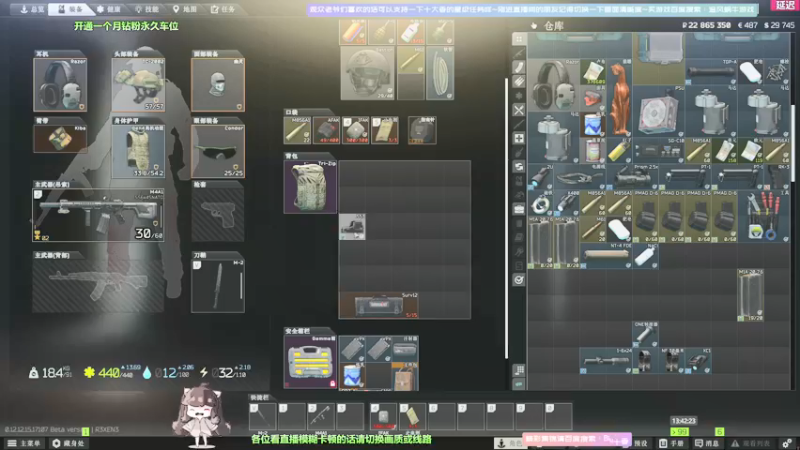The image size is (800, 450).
Task: Click the empty back weapon slot
Action: point(98,286)
